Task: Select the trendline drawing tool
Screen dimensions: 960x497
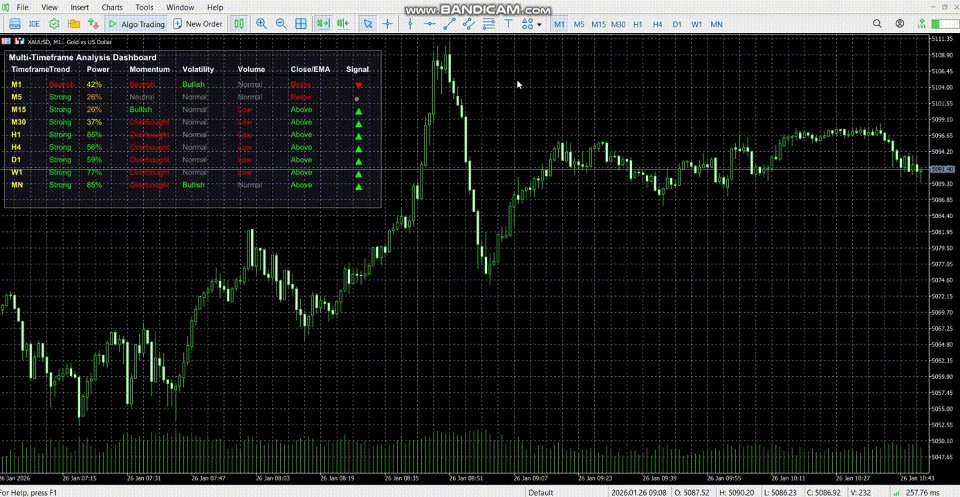Action: coord(449,24)
